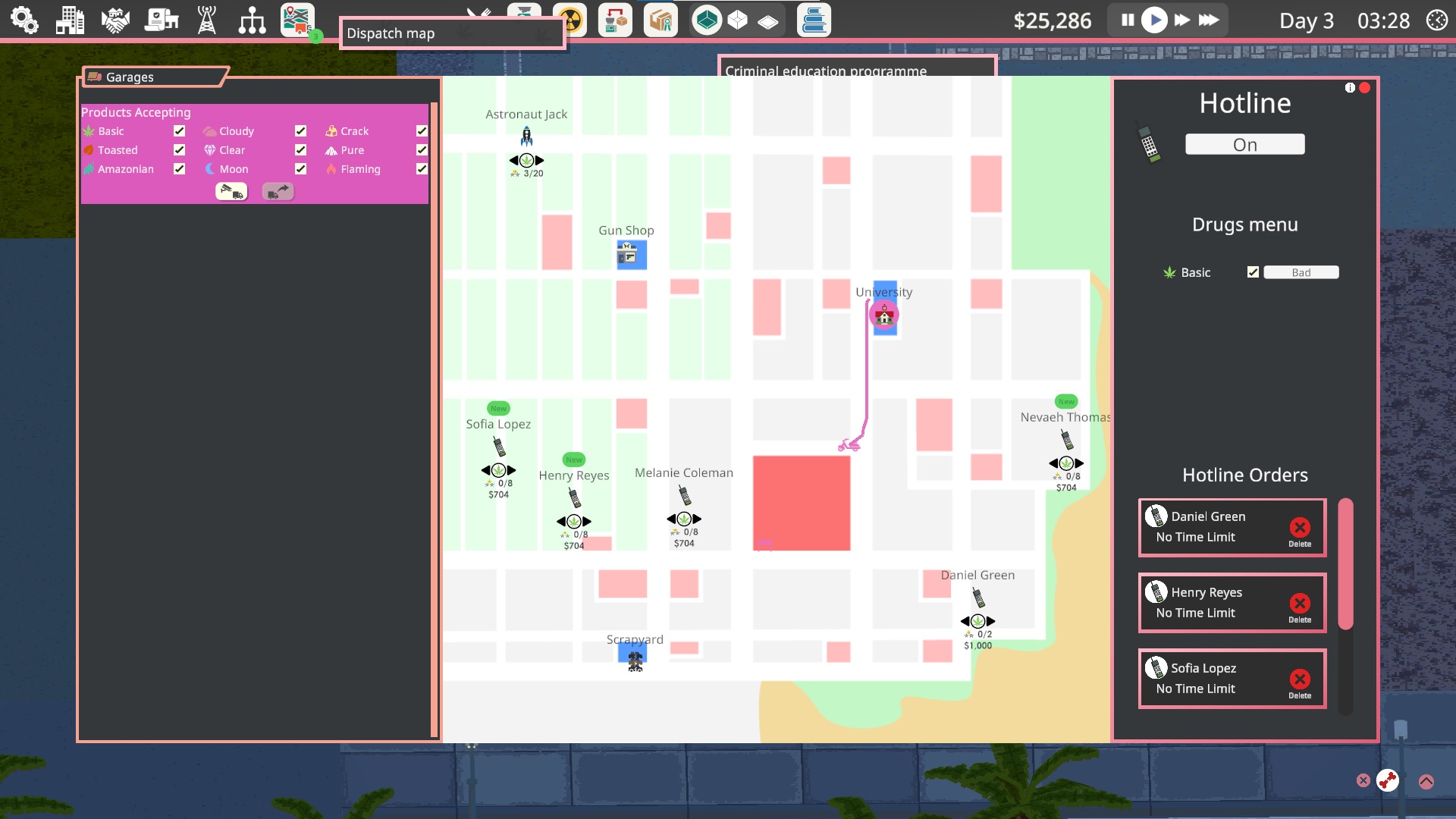The image size is (1456, 819).
Task: Uncheck the Basic product checkbox in Garages
Action: (179, 131)
